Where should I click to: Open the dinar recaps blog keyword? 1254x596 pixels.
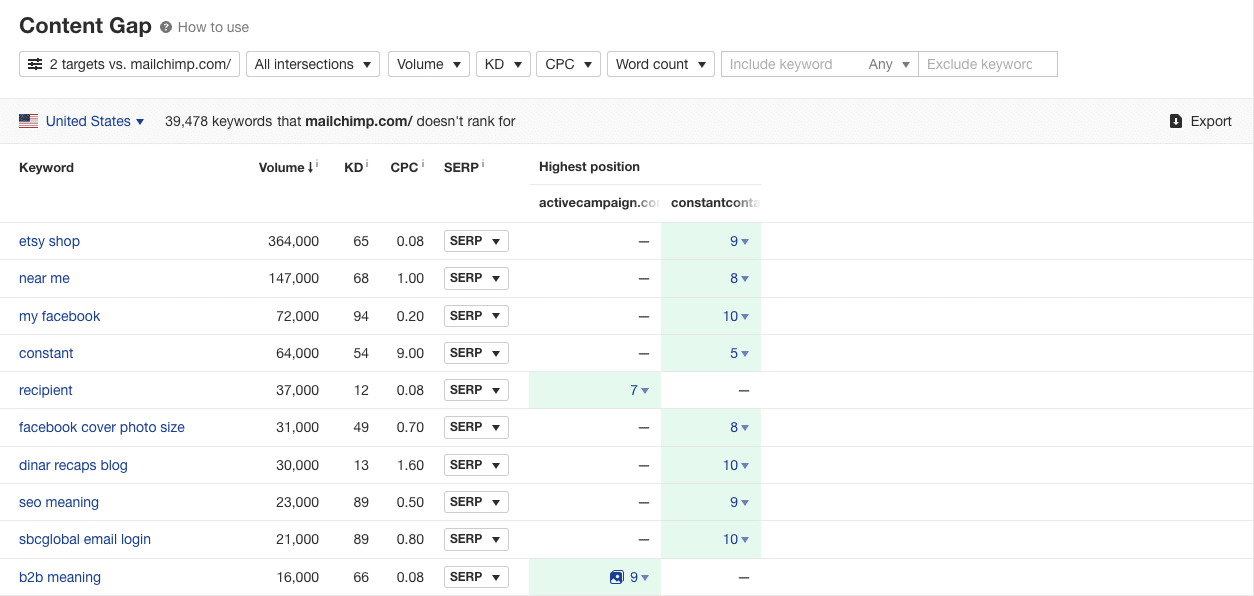73,465
